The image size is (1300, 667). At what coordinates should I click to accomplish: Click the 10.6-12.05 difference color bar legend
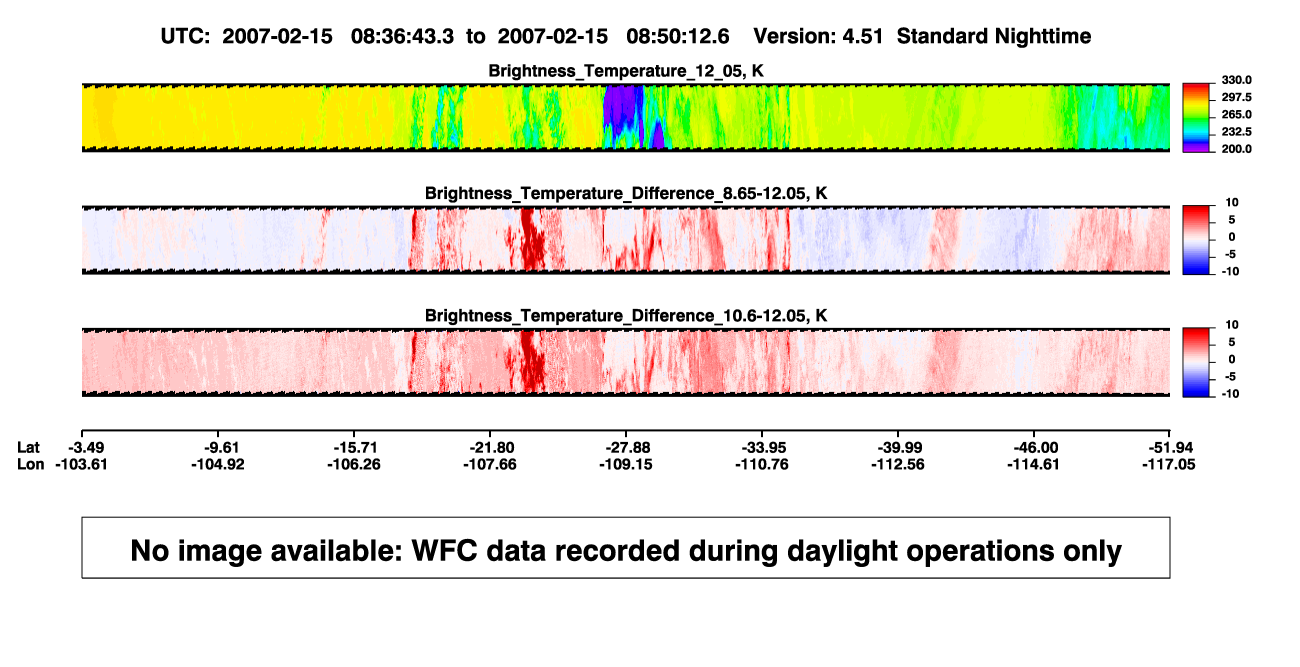[x=1198, y=362]
